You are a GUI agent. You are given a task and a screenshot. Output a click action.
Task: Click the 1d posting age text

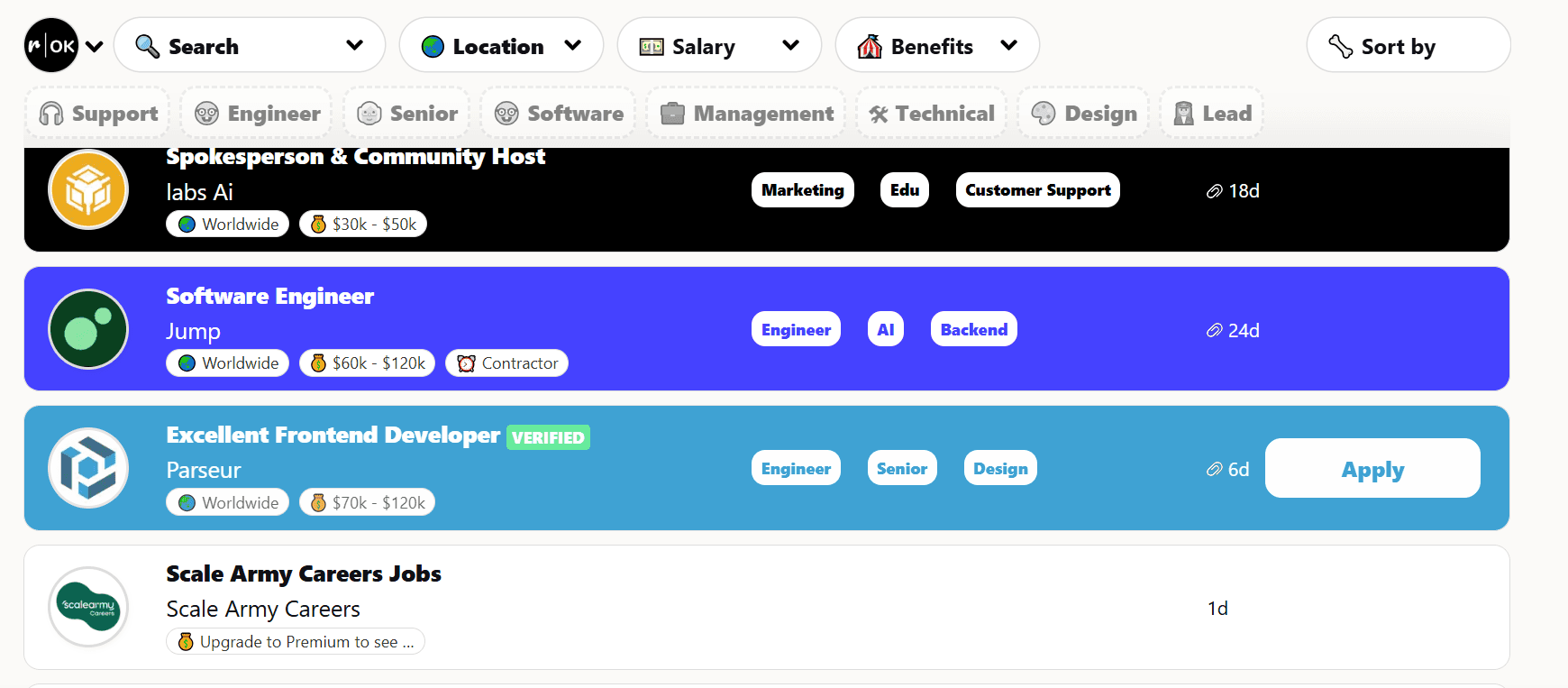pos(1217,608)
